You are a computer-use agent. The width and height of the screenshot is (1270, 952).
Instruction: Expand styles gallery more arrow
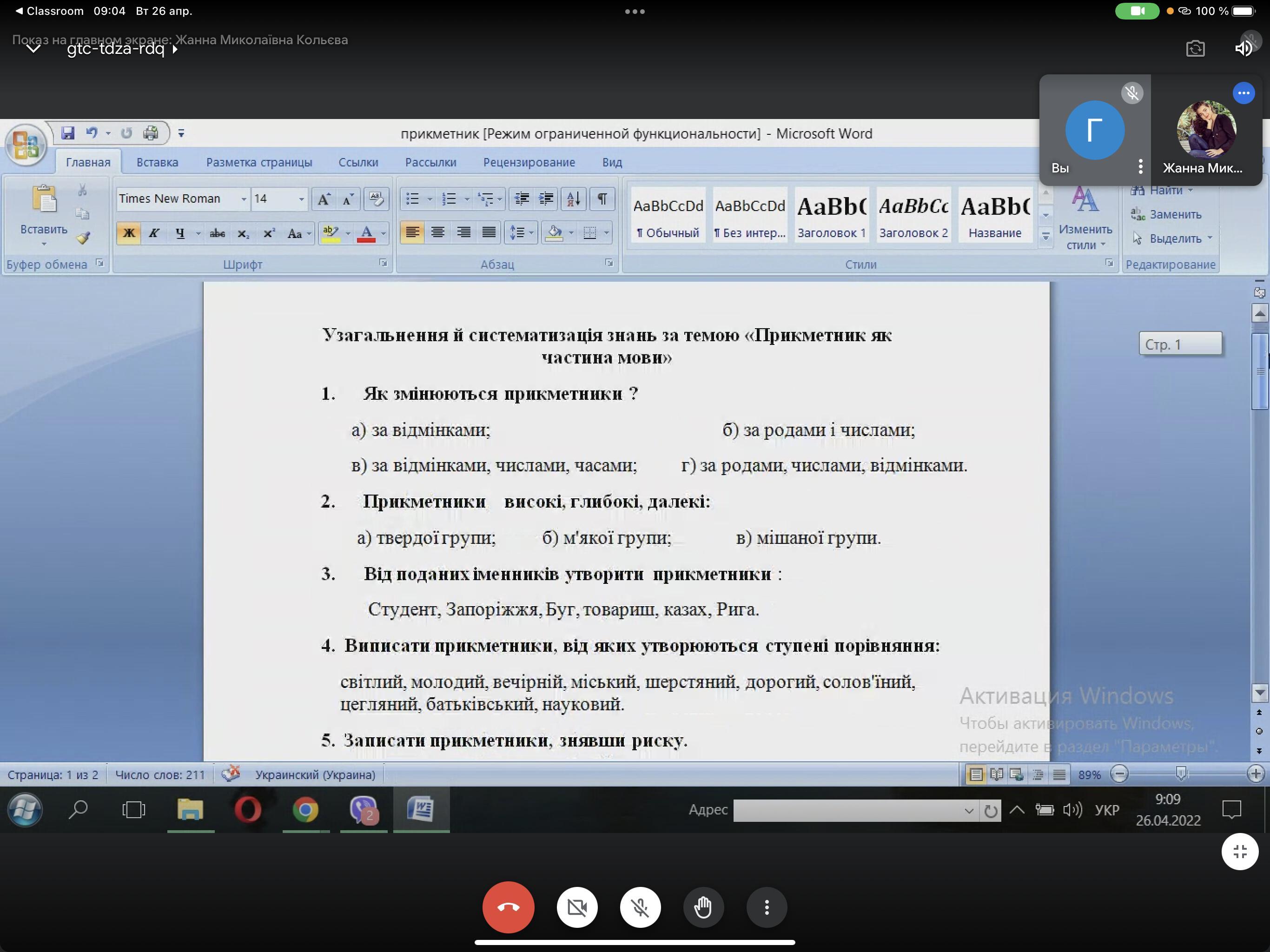pyautogui.click(x=1045, y=237)
